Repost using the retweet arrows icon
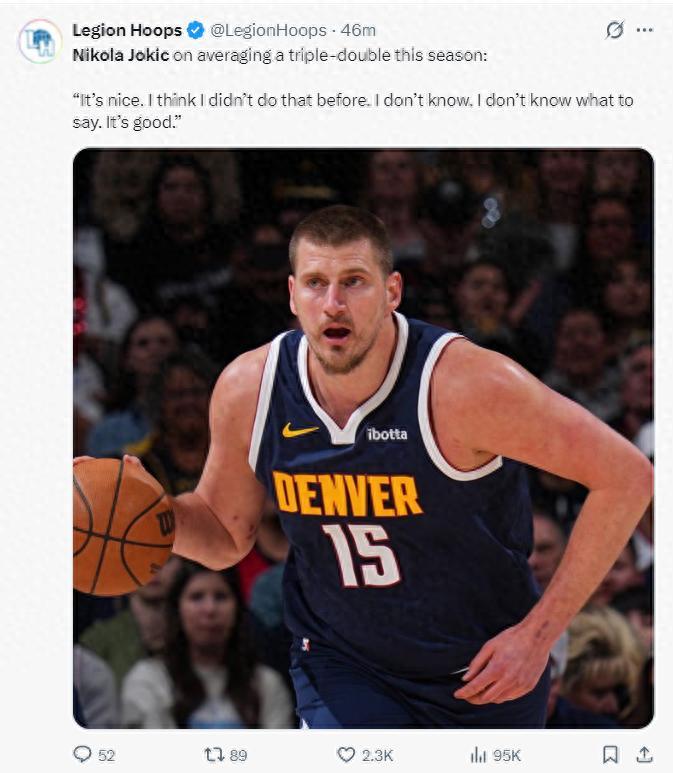 point(214,754)
